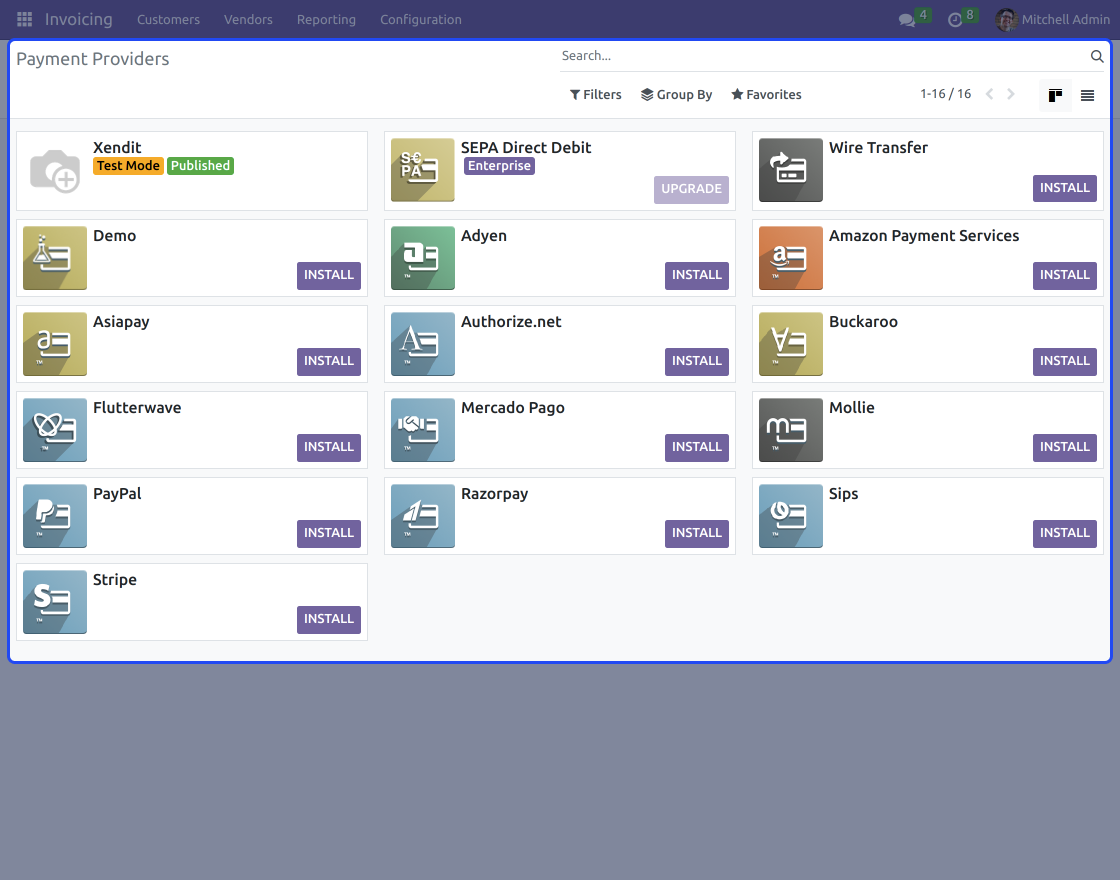Image resolution: width=1120 pixels, height=880 pixels.
Task: Install the PayPal provider
Action: pyautogui.click(x=329, y=534)
